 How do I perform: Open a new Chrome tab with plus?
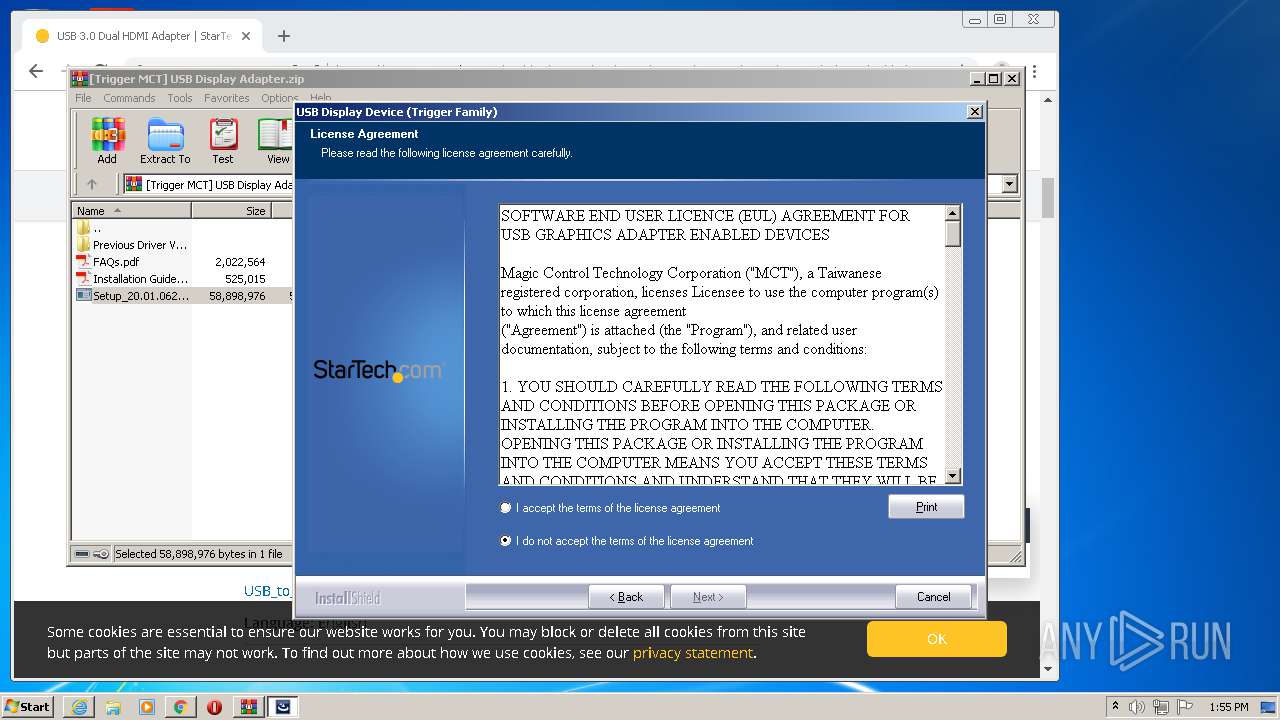pyautogui.click(x=284, y=36)
